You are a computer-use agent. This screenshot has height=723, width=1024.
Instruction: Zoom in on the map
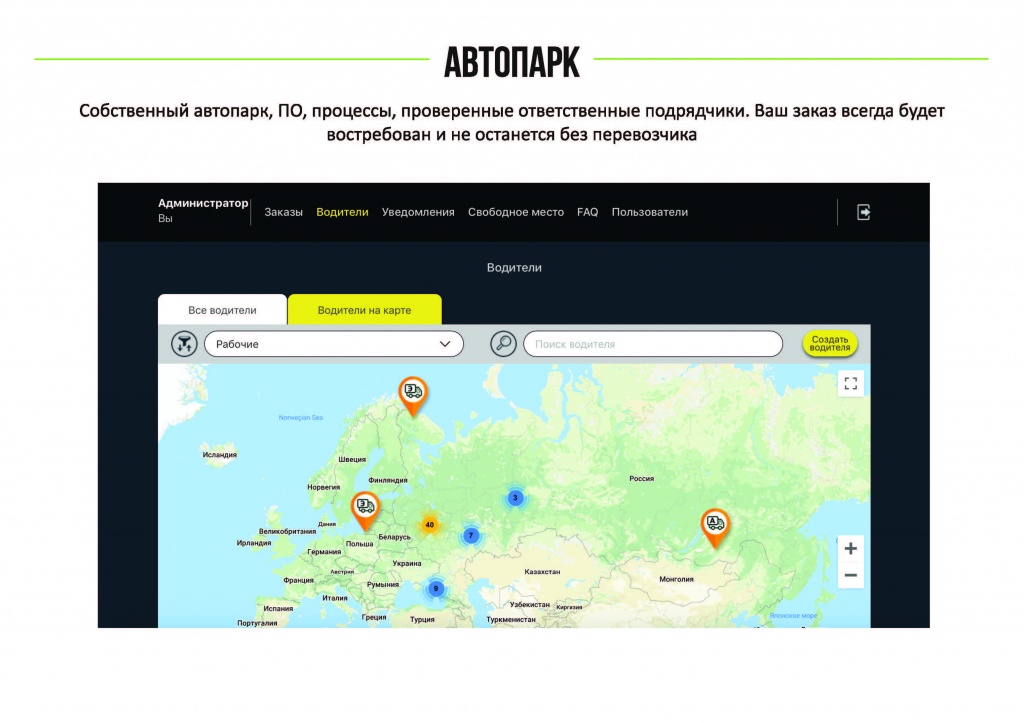[850, 548]
